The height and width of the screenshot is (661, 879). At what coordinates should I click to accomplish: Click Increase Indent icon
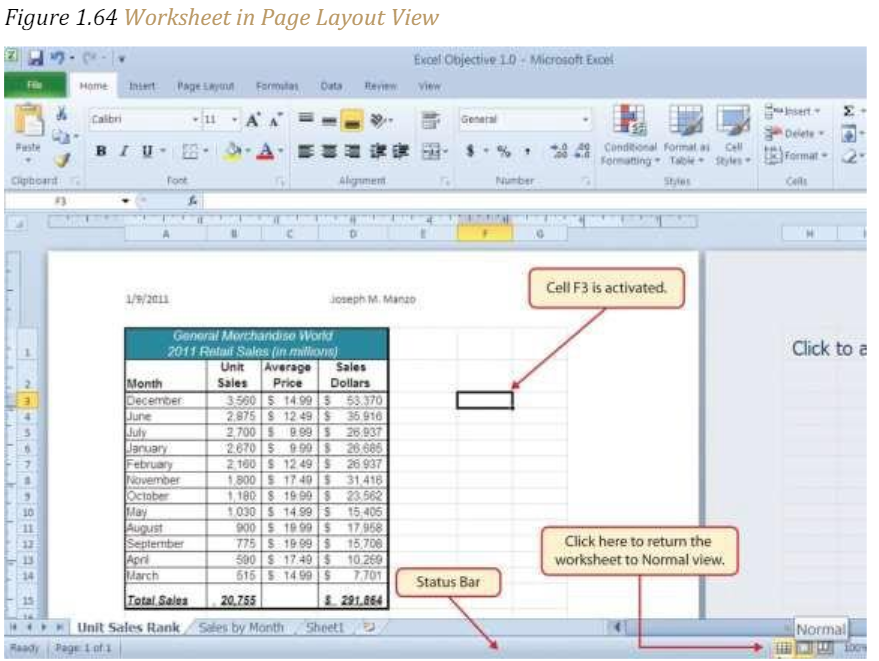click(x=401, y=151)
